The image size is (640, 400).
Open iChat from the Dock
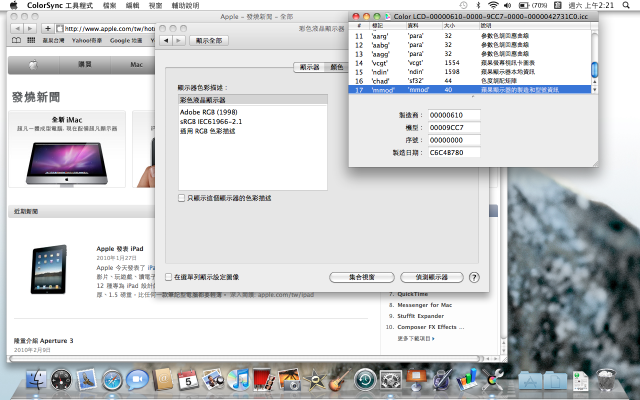(137, 379)
